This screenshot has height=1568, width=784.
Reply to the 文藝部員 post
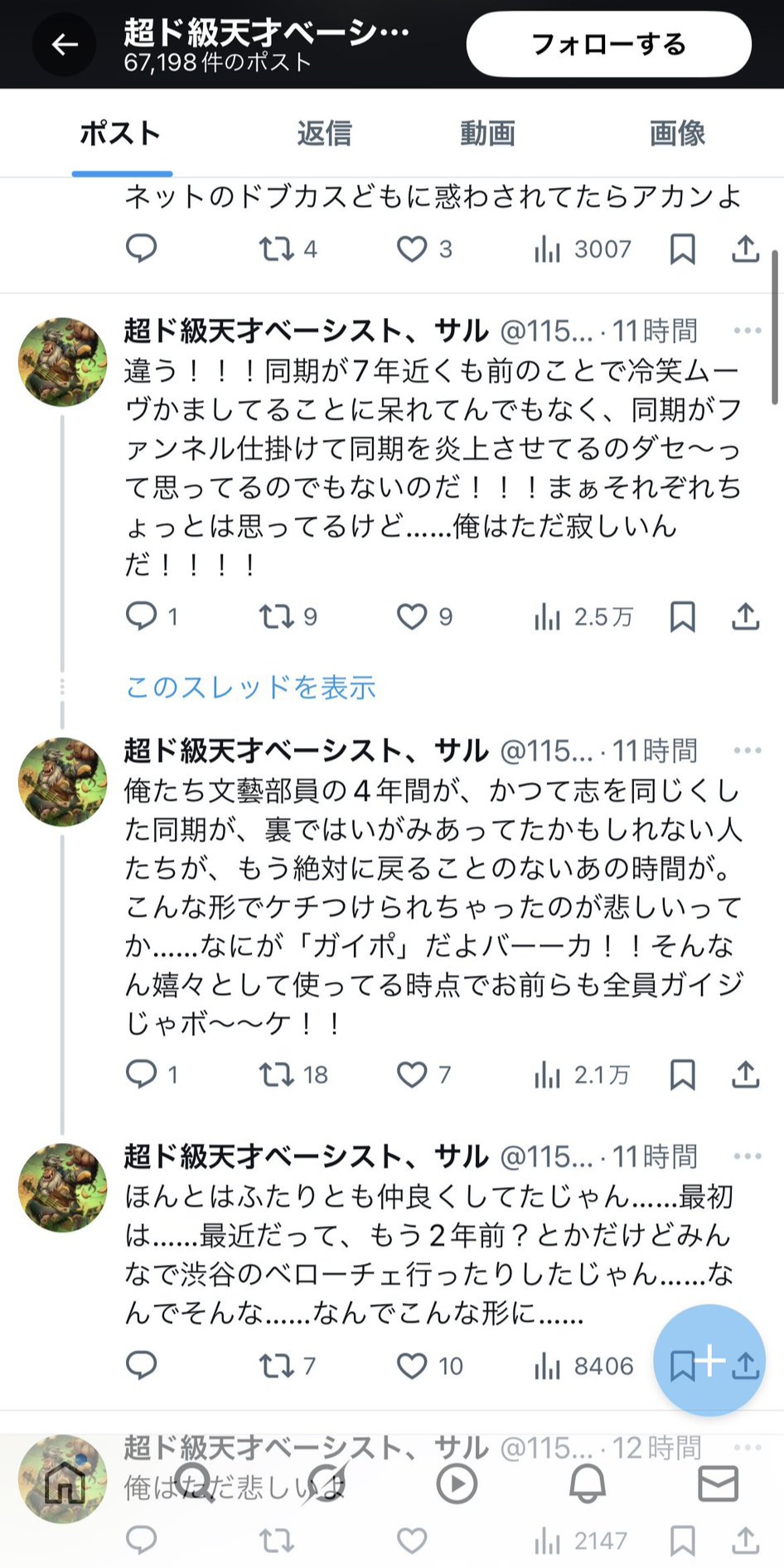point(141,1074)
